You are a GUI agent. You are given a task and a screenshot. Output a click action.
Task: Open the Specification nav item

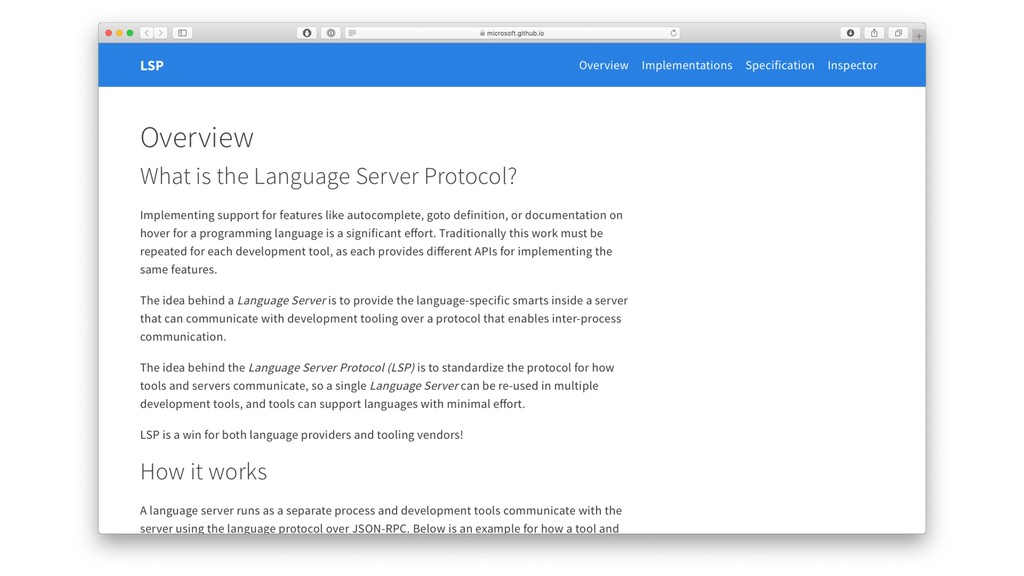click(780, 65)
